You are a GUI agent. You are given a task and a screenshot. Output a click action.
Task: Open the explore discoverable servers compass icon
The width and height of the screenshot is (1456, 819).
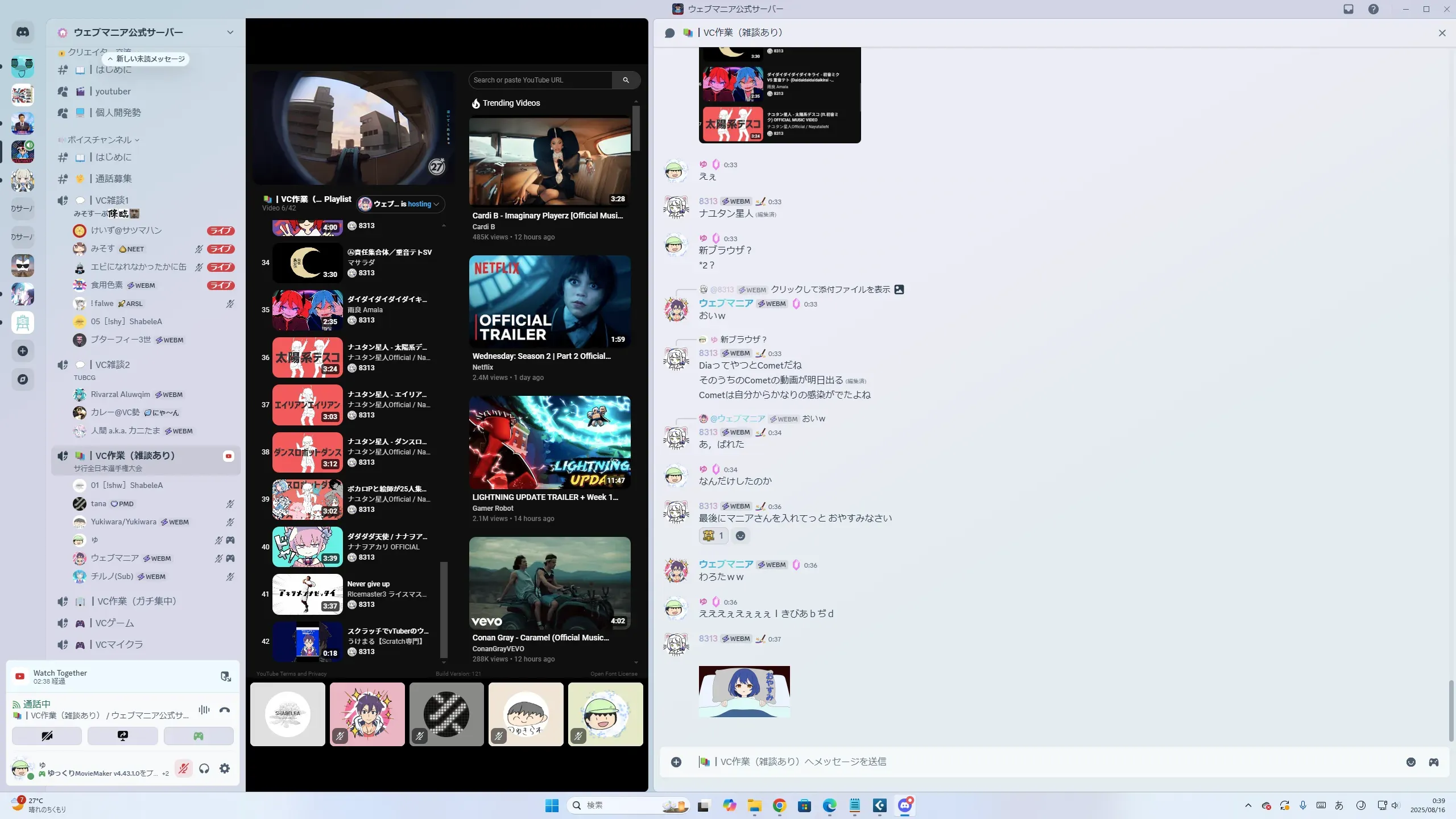coord(23,379)
